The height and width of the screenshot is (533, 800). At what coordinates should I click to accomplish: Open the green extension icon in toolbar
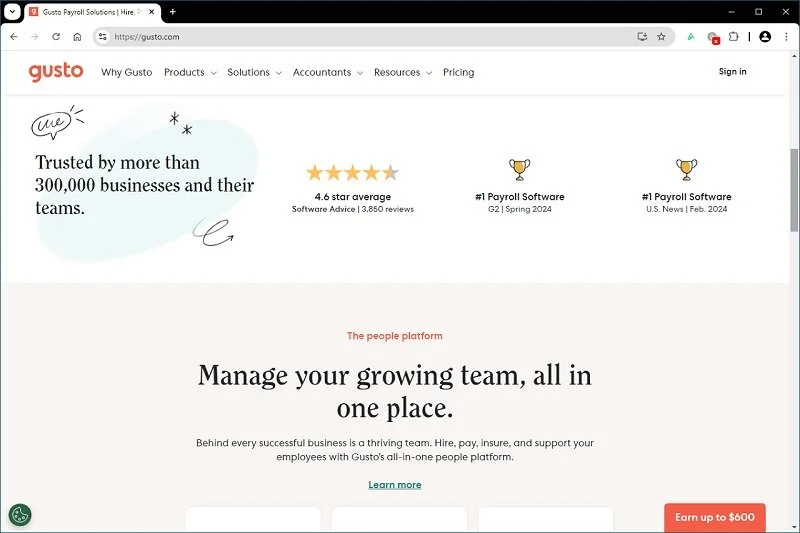690,37
